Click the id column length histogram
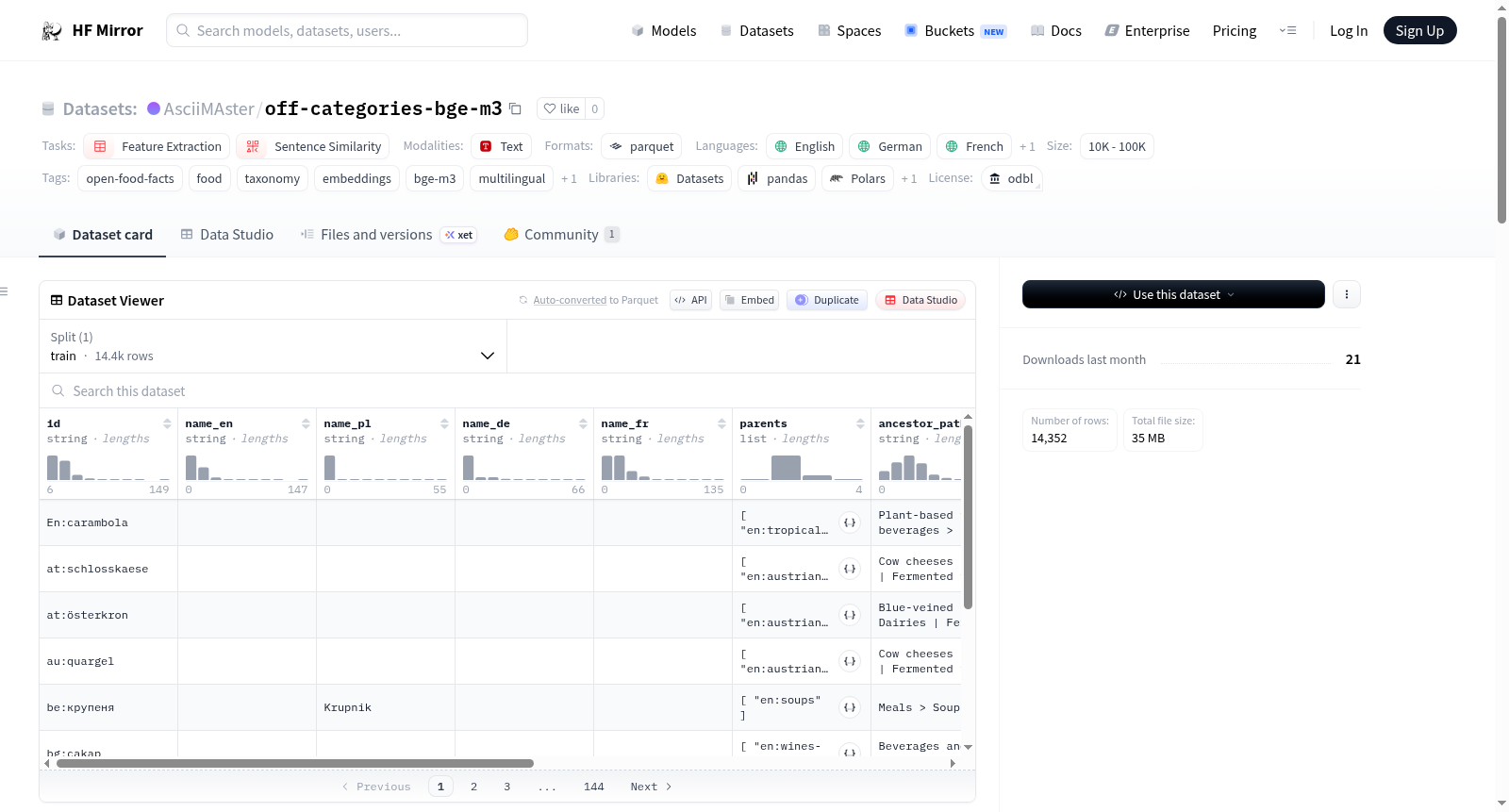Viewport: 1509px width, 812px height. 108,468
